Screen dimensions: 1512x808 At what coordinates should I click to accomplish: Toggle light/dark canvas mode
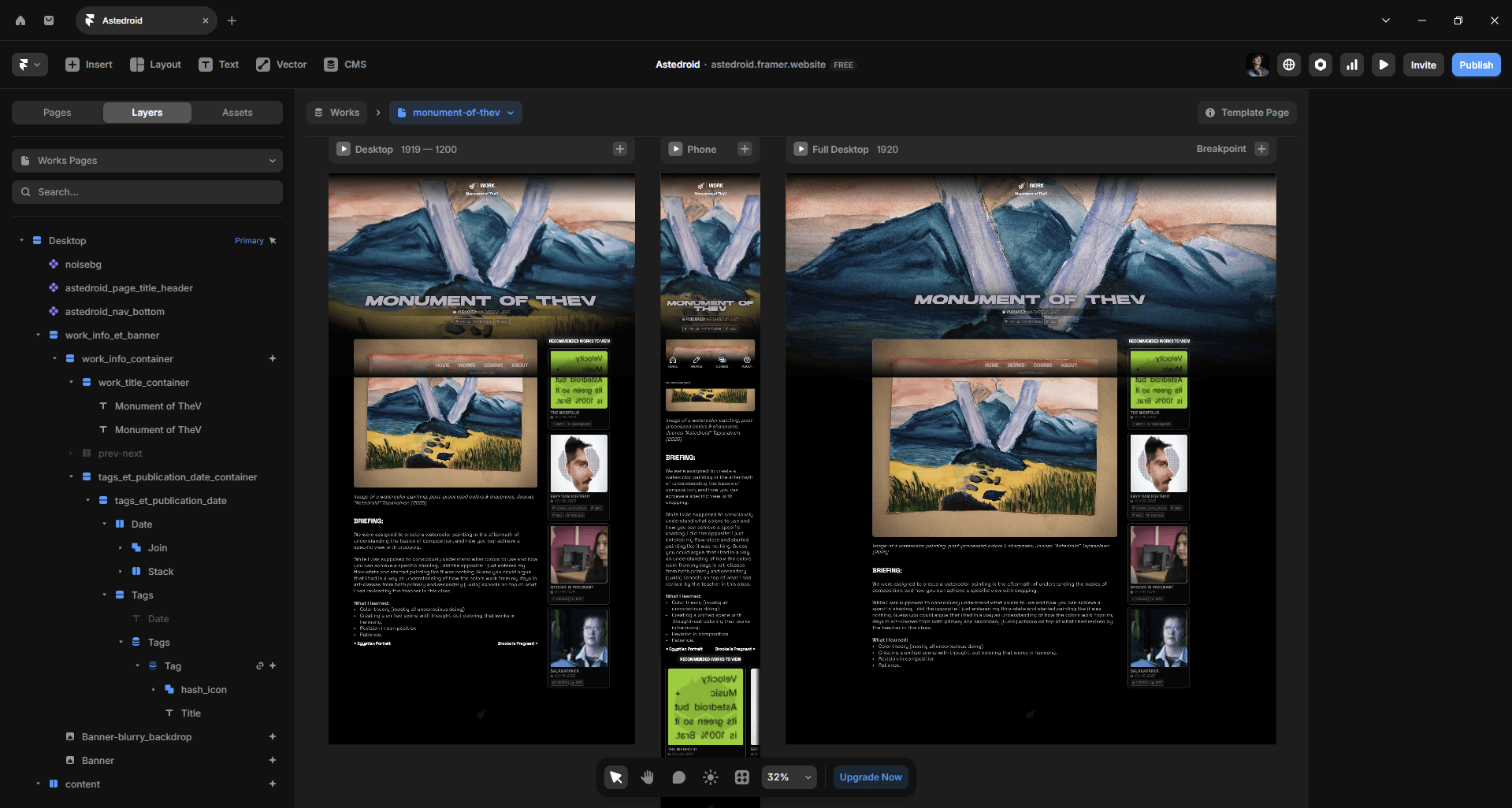point(711,777)
